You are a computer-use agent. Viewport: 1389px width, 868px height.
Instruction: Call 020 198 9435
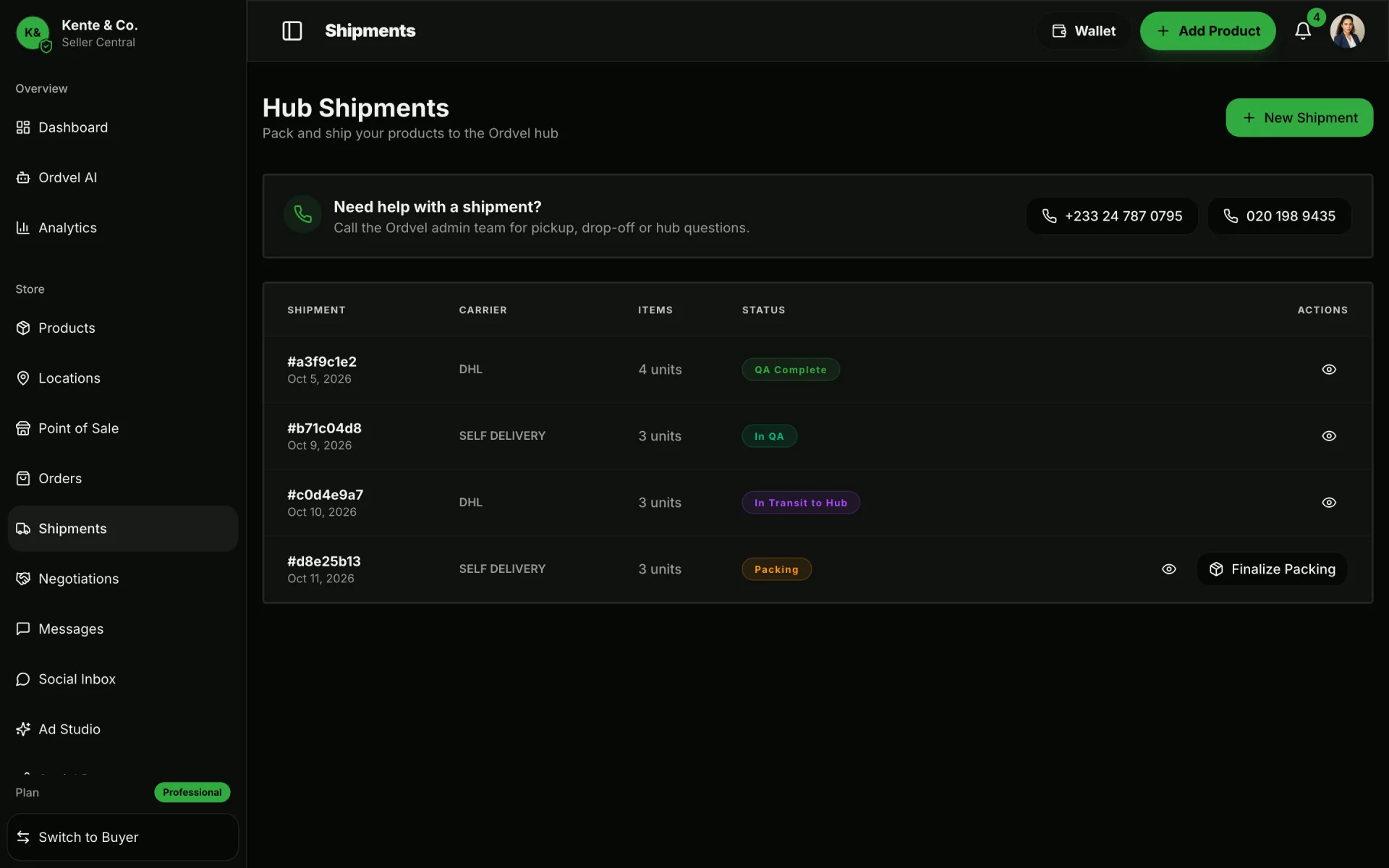point(1279,216)
